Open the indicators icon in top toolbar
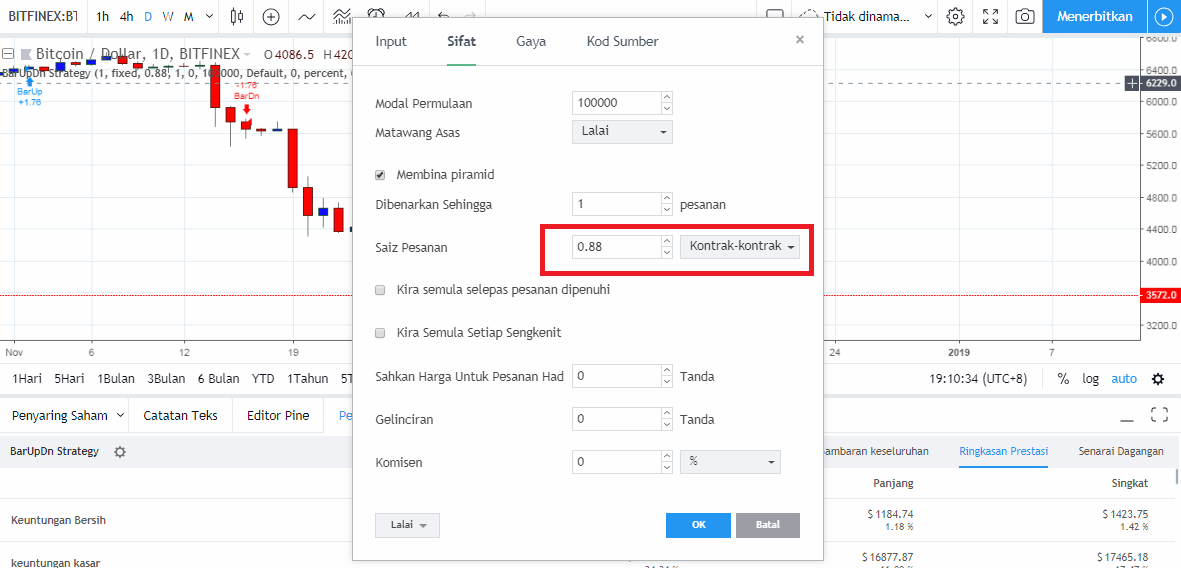This screenshot has width=1181, height=568. [x=307, y=16]
